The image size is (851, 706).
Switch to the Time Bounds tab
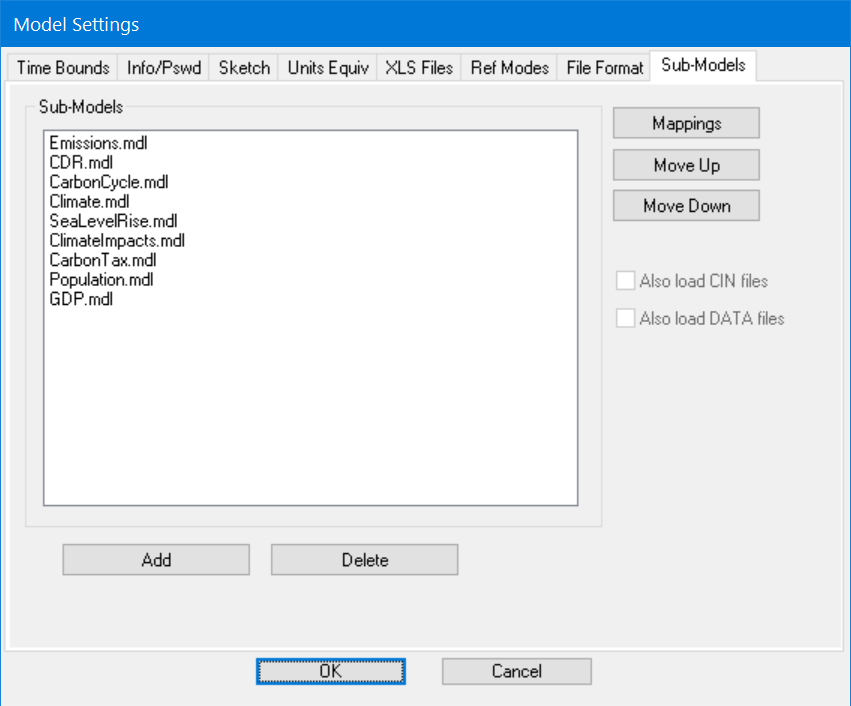[x=62, y=67]
